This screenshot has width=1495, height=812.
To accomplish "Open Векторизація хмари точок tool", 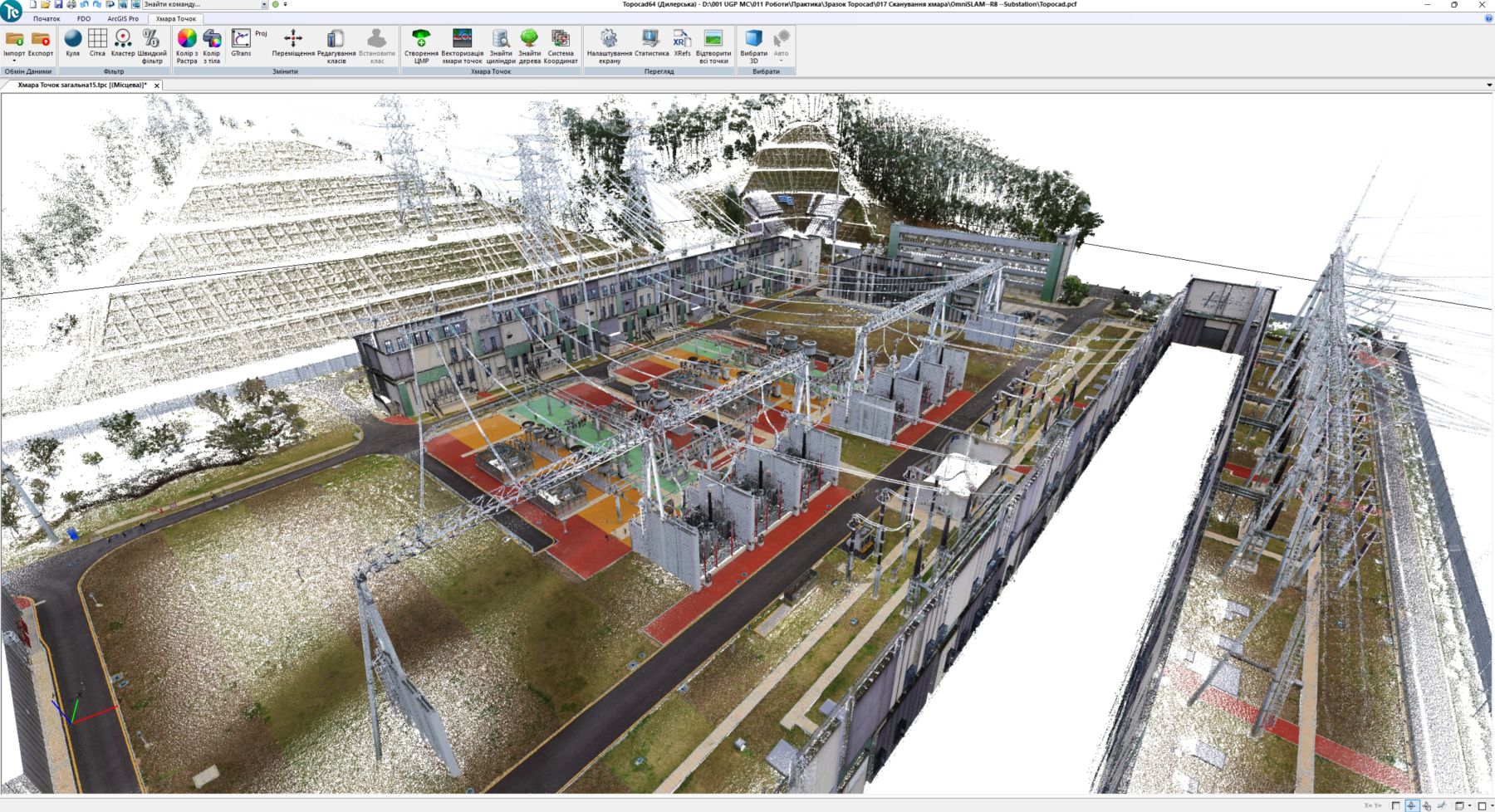I will coord(462,40).
